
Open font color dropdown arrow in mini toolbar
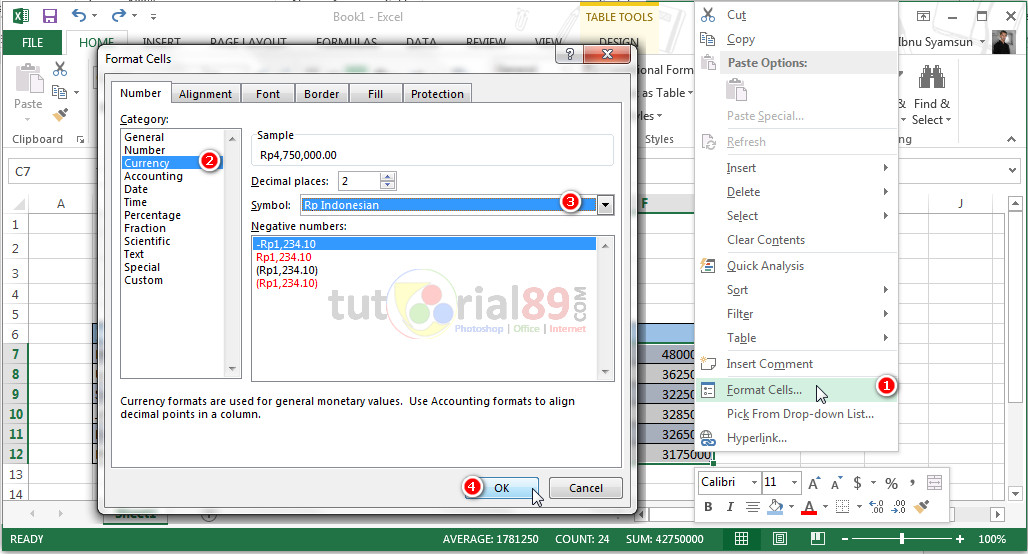click(825, 507)
